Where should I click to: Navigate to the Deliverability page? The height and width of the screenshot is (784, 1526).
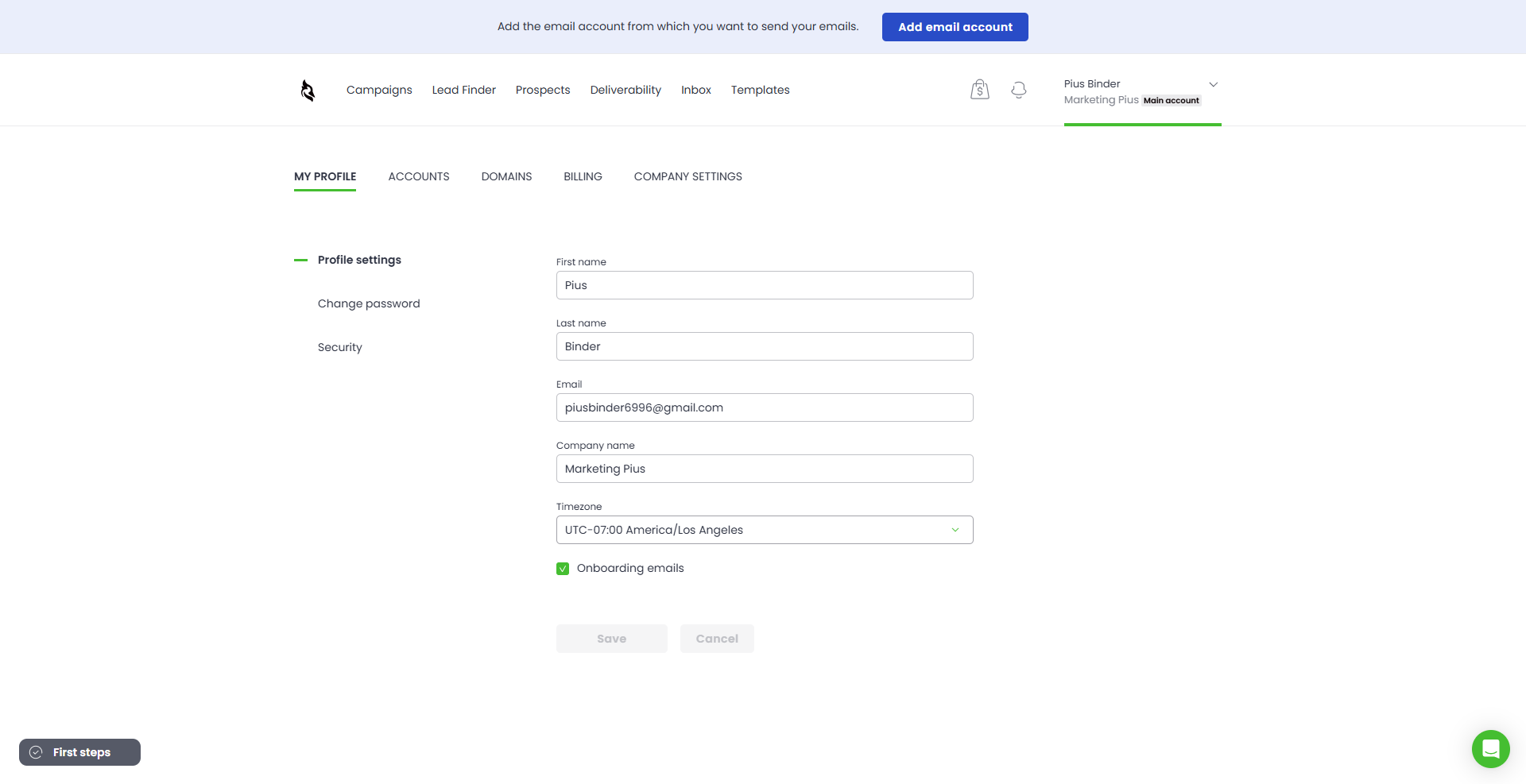(625, 90)
